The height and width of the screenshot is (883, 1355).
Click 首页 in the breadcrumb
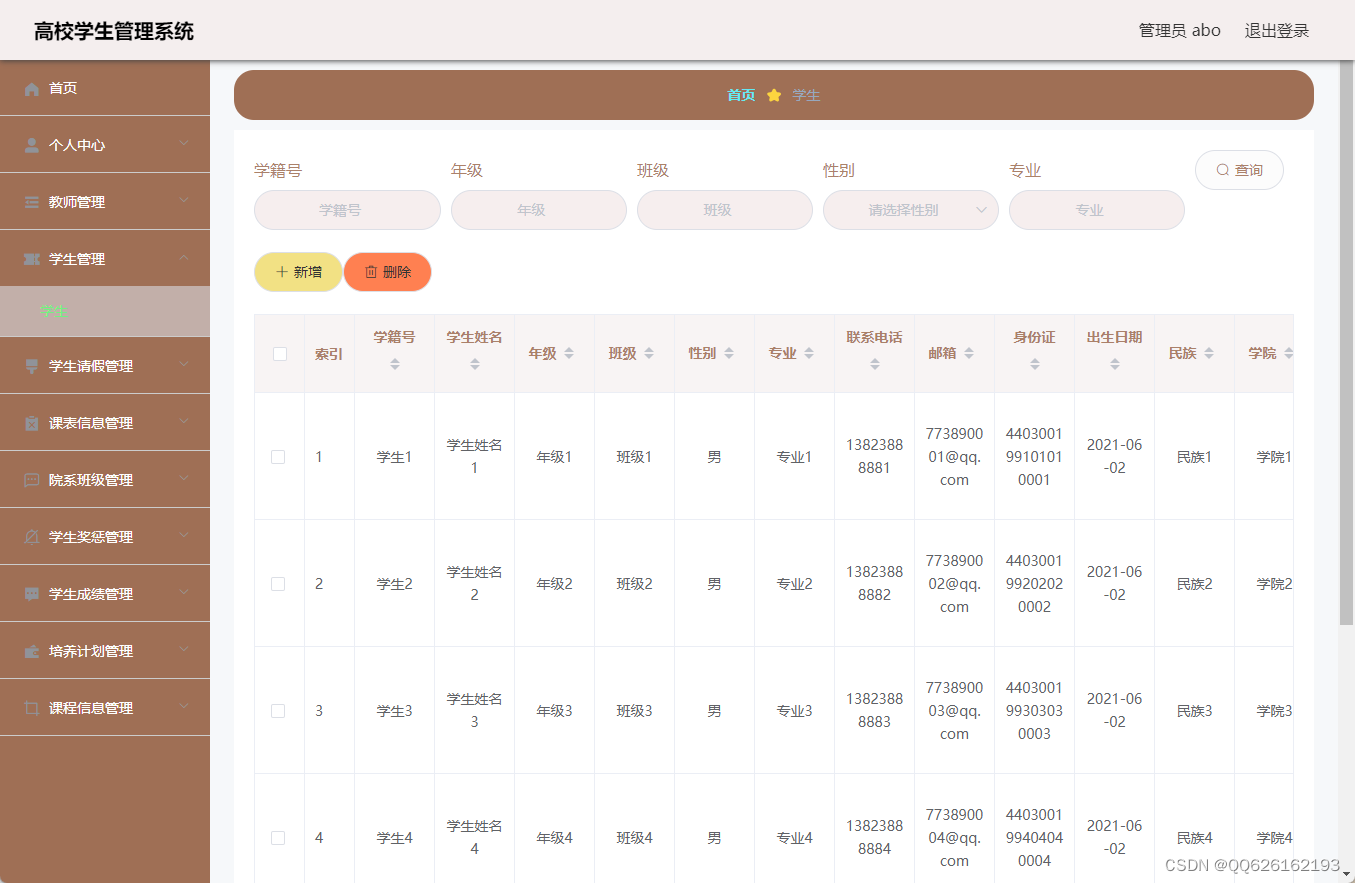(x=741, y=95)
